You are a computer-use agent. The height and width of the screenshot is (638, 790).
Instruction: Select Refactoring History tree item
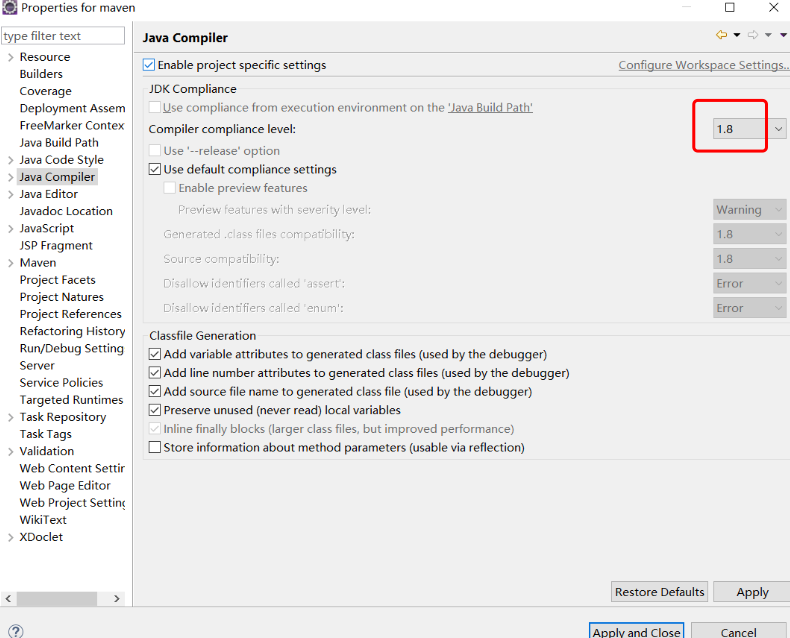pyautogui.click(x=73, y=331)
